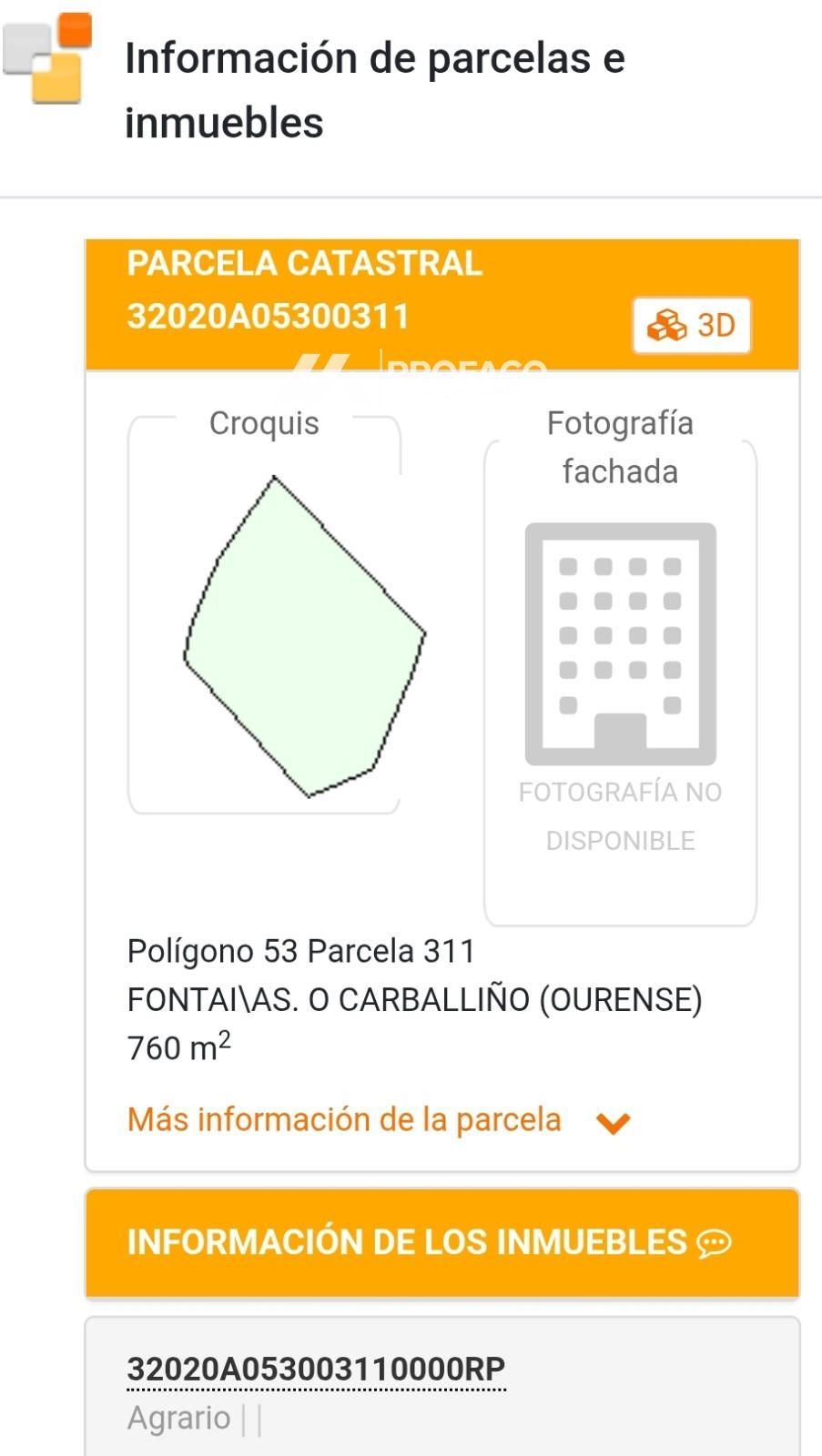Click the 'Información de parcelas e inmuebles' title
The height and width of the screenshot is (1456, 822).
tap(374, 90)
